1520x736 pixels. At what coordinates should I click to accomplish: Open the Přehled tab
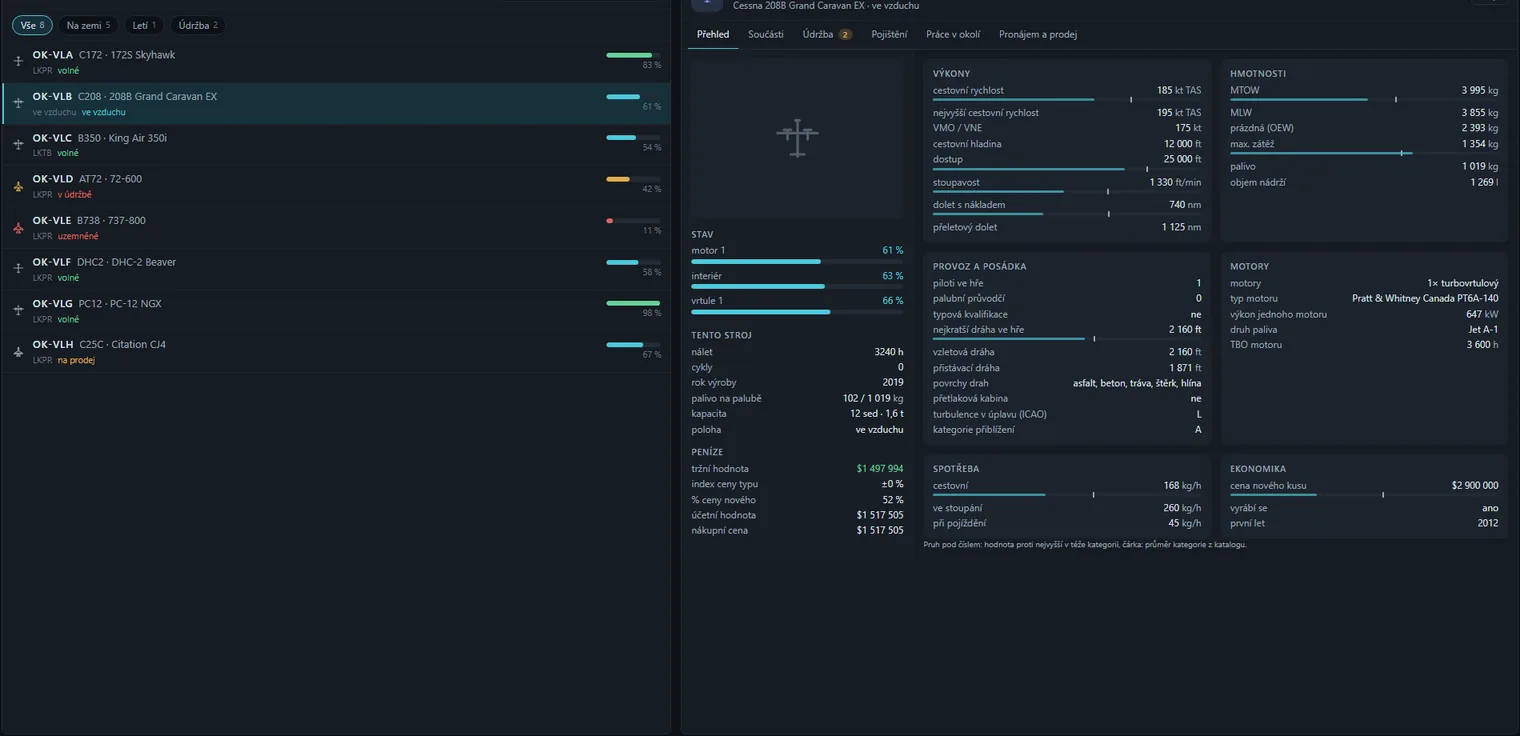[713, 34]
